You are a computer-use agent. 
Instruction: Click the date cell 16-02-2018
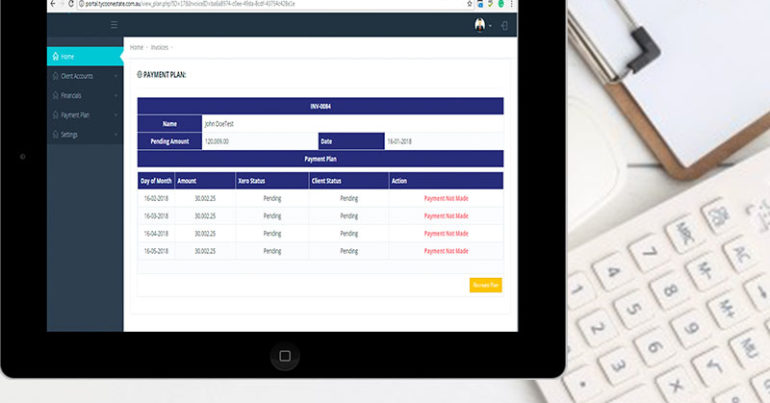156,199
